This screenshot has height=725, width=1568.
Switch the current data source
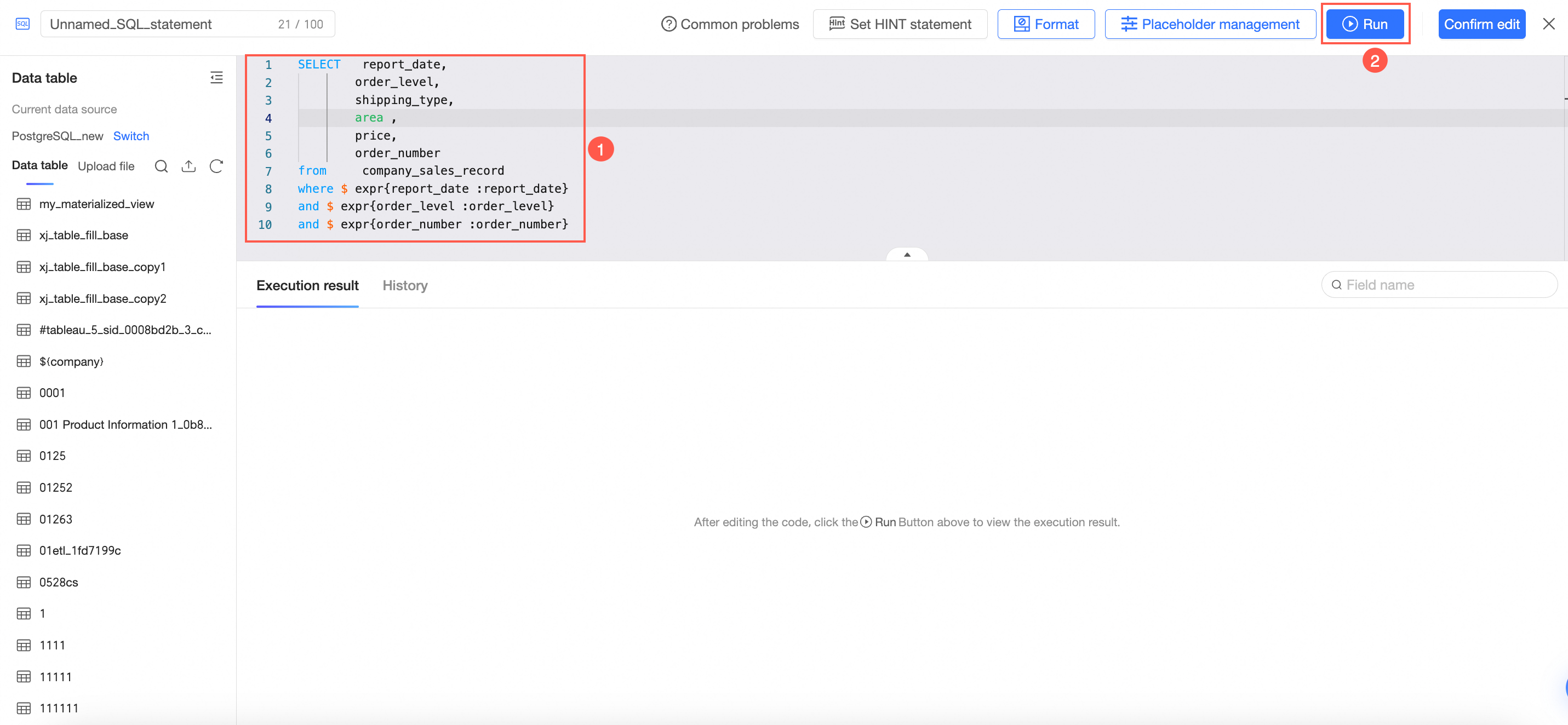(131, 136)
